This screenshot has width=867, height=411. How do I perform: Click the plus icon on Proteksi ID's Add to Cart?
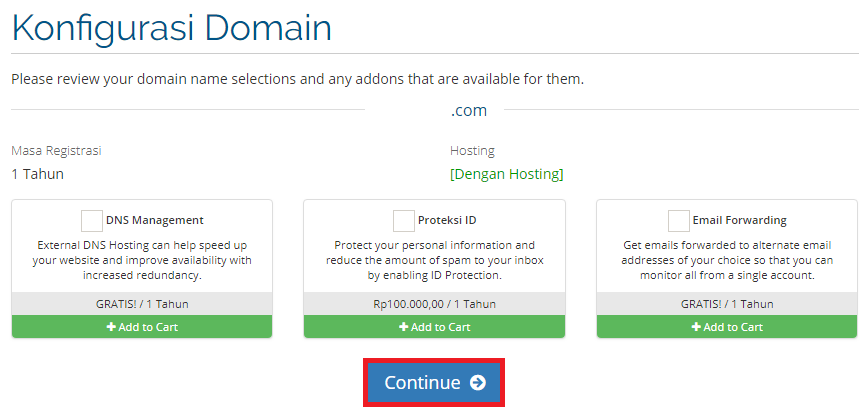[x=403, y=327]
